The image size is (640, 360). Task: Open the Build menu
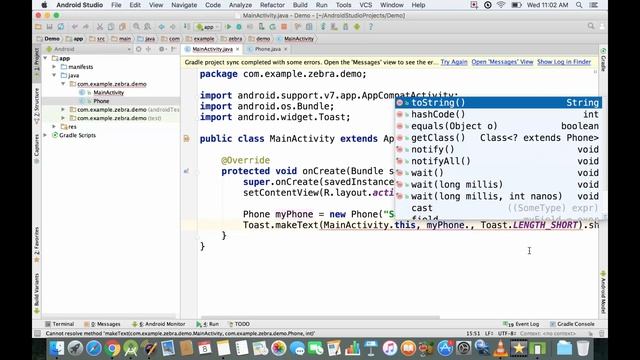(x=300, y=5)
